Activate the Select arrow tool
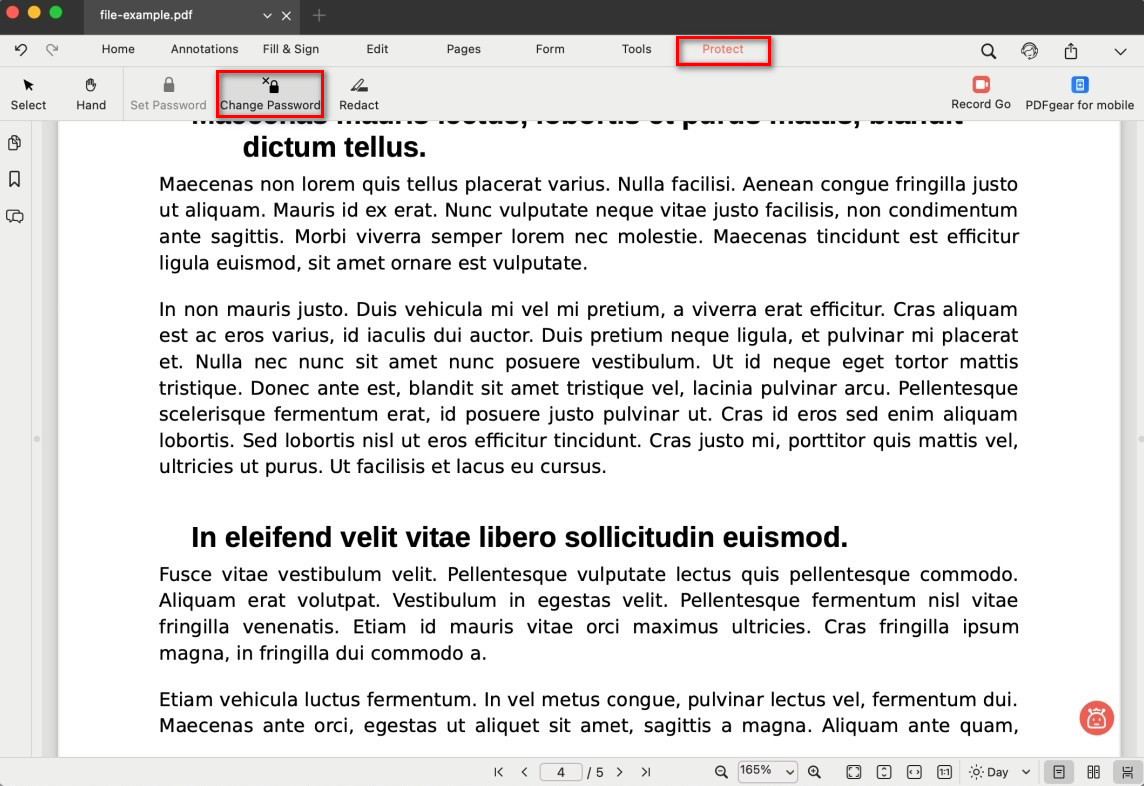This screenshot has height=786, width=1144. coord(28,94)
